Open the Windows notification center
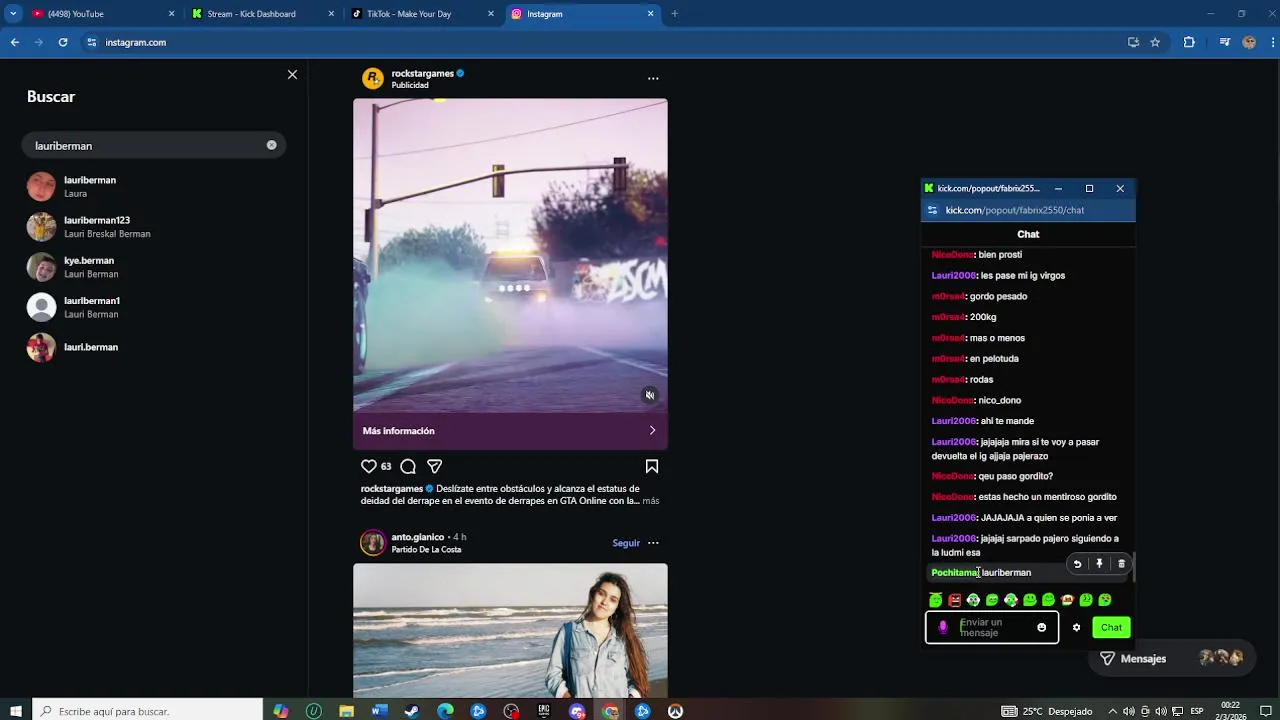The image size is (1280, 720). (x=1265, y=711)
